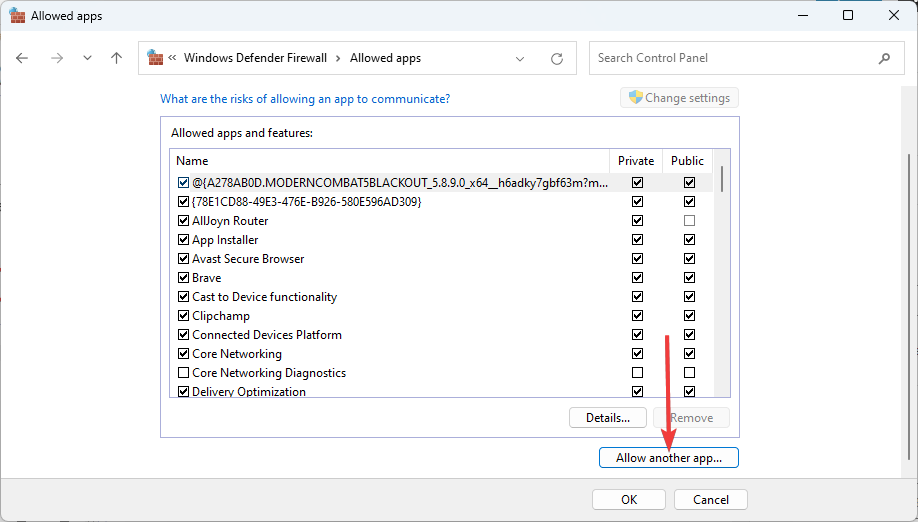This screenshot has width=918, height=522.
Task: Disable Private for AllJoyn Router
Action: [638, 221]
